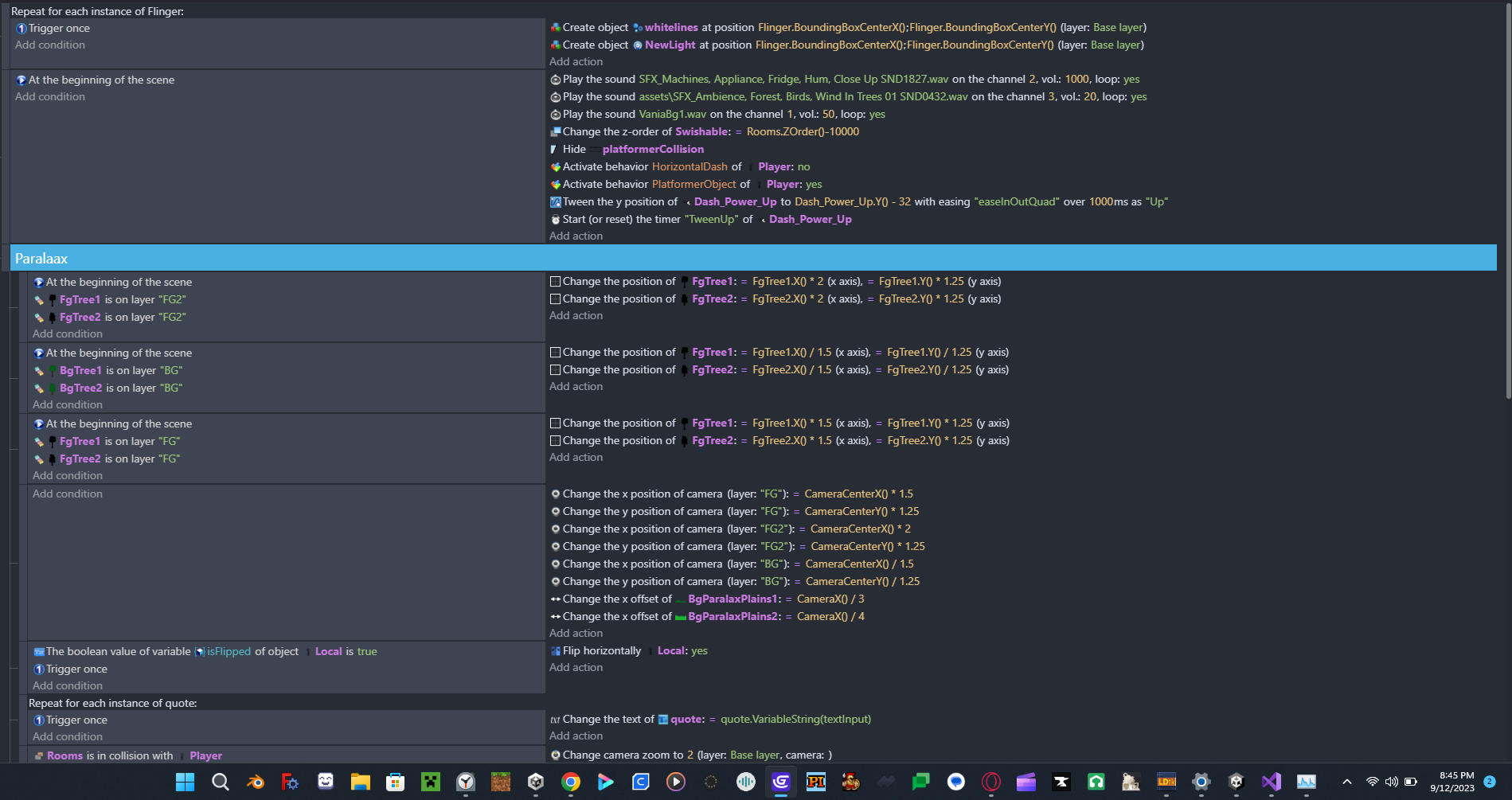Check the FgTree2 position action in the BG event
Screen dimensions: 1512x800
coord(554,369)
